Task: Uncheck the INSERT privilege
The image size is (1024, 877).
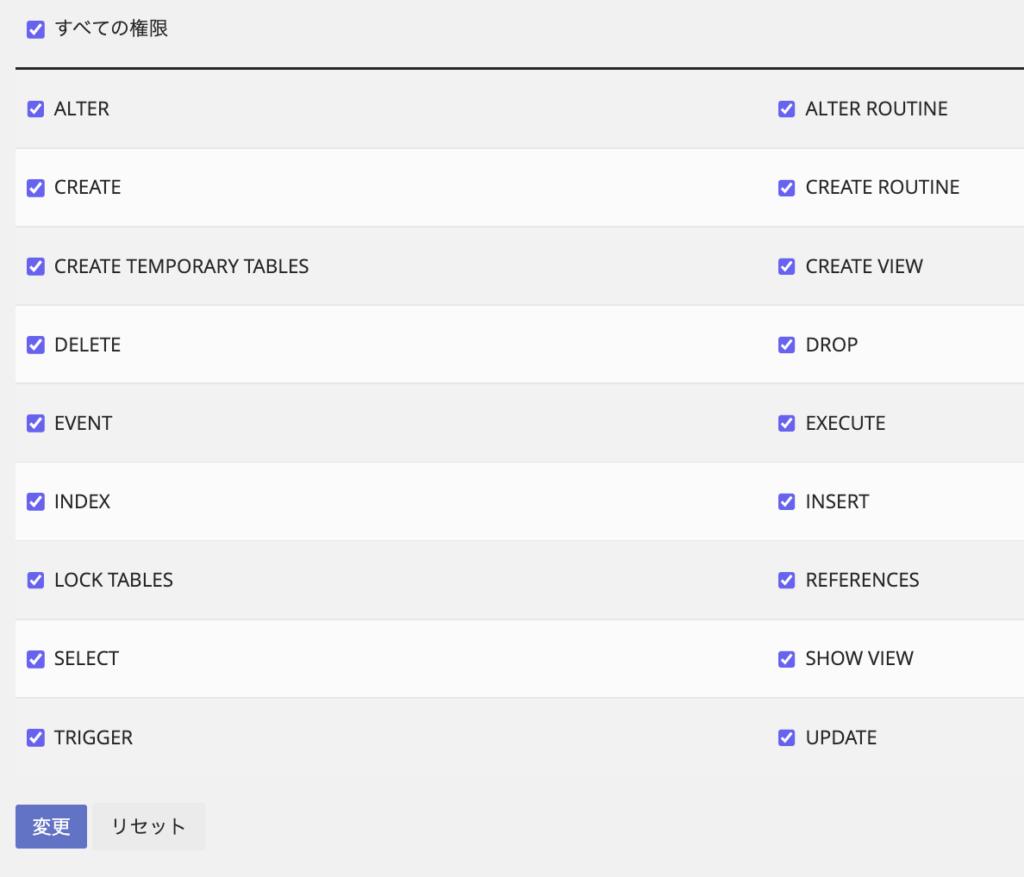Action: click(787, 502)
